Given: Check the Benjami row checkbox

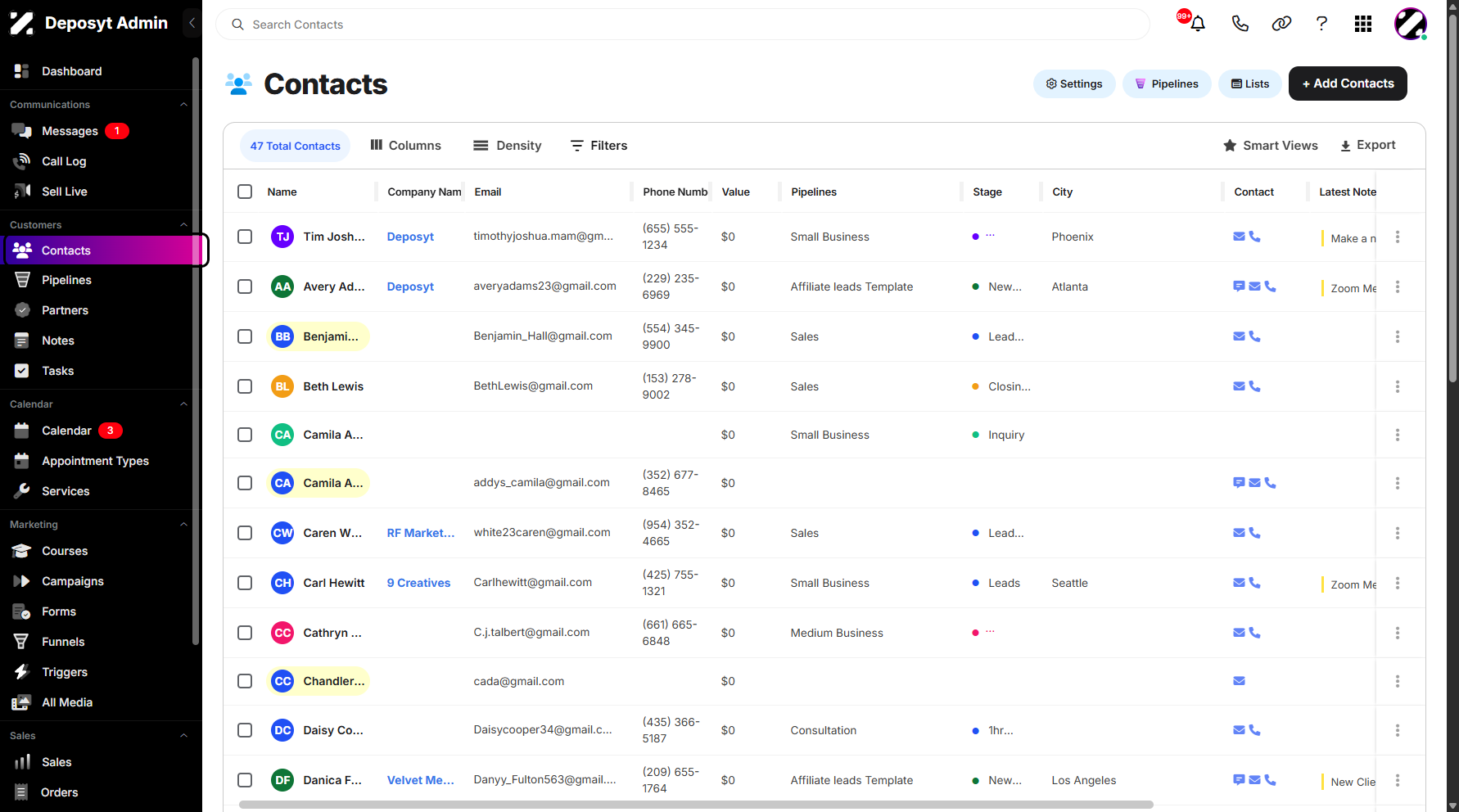Looking at the screenshot, I should click(x=245, y=336).
